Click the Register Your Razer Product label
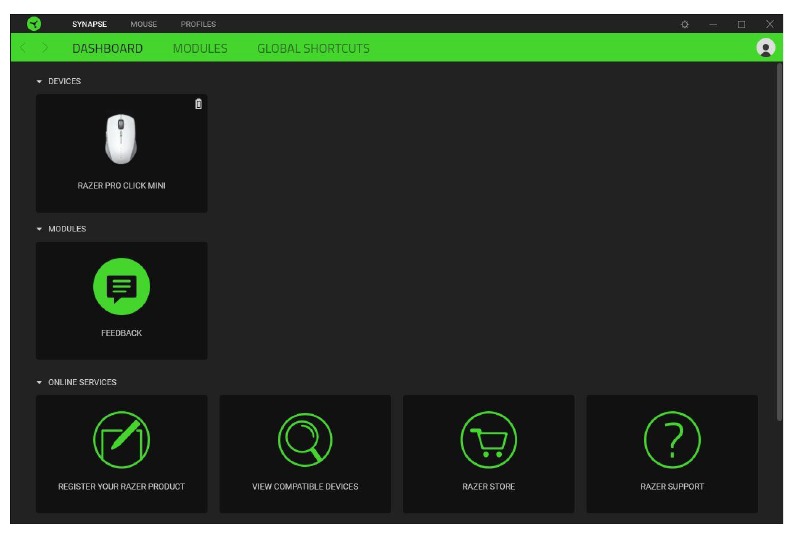The height and width of the screenshot is (545, 792). (121, 486)
